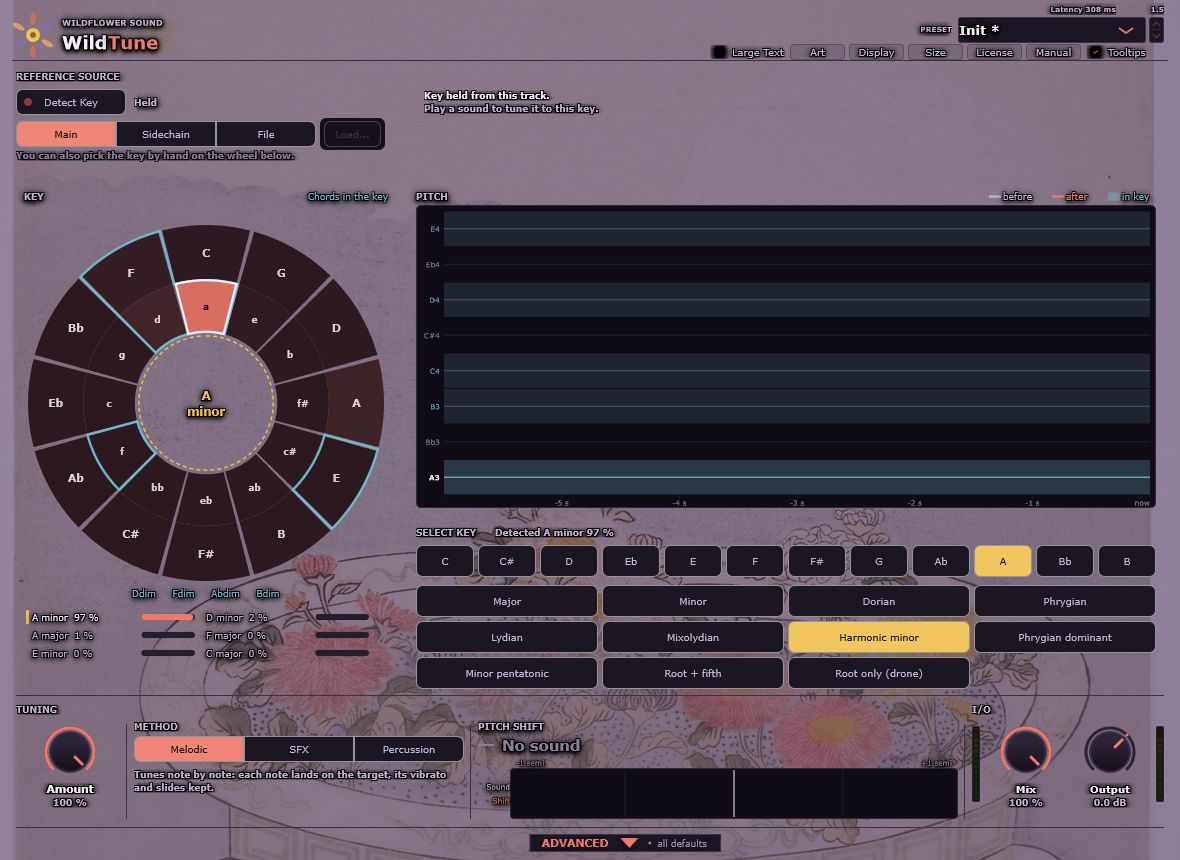Image resolution: width=1180 pixels, height=860 pixels.
Task: Select the Percussion method tab
Action: tap(409, 749)
